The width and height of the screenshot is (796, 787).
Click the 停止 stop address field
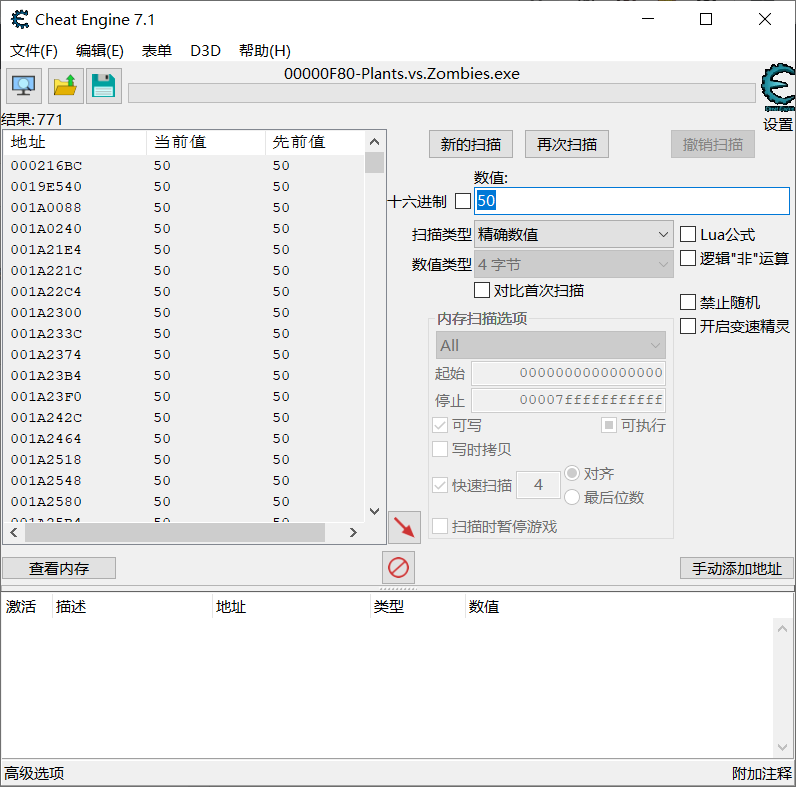click(569, 400)
